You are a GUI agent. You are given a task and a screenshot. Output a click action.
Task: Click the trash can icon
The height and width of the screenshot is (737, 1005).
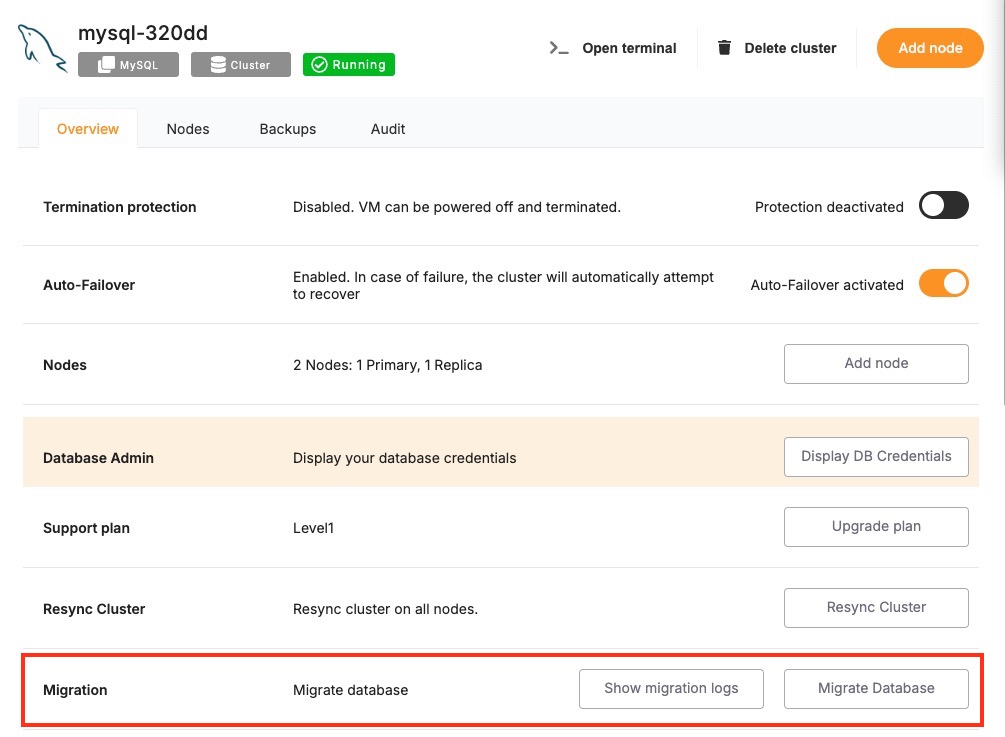725,48
